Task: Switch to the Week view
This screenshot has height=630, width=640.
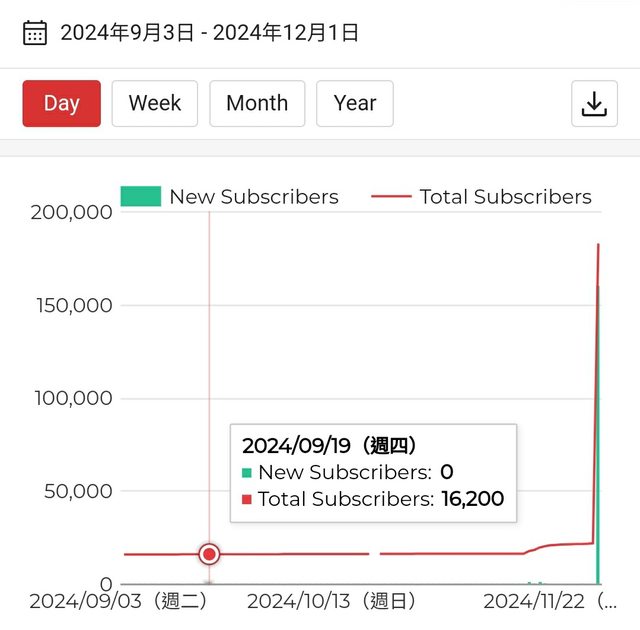Action: pyautogui.click(x=155, y=103)
